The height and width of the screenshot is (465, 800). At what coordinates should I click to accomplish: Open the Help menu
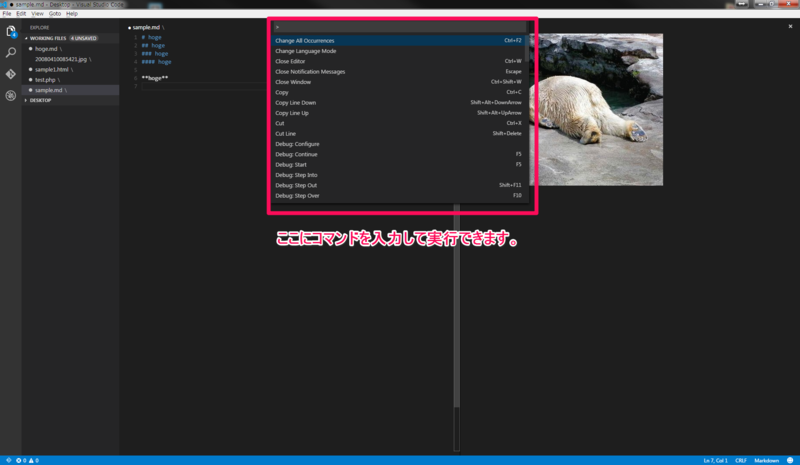point(72,14)
